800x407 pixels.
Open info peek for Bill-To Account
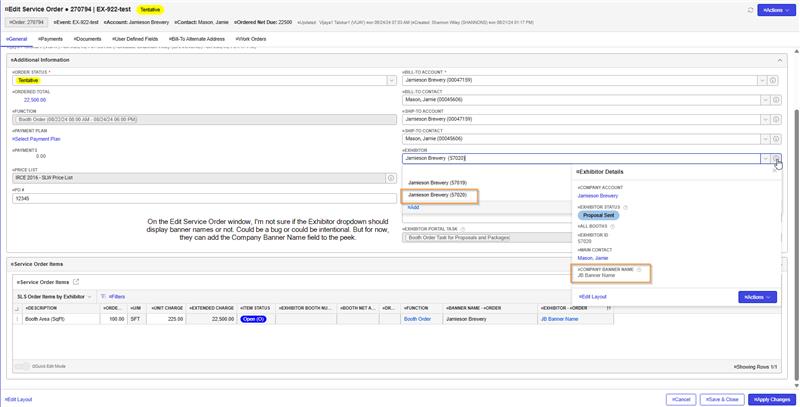click(x=773, y=81)
